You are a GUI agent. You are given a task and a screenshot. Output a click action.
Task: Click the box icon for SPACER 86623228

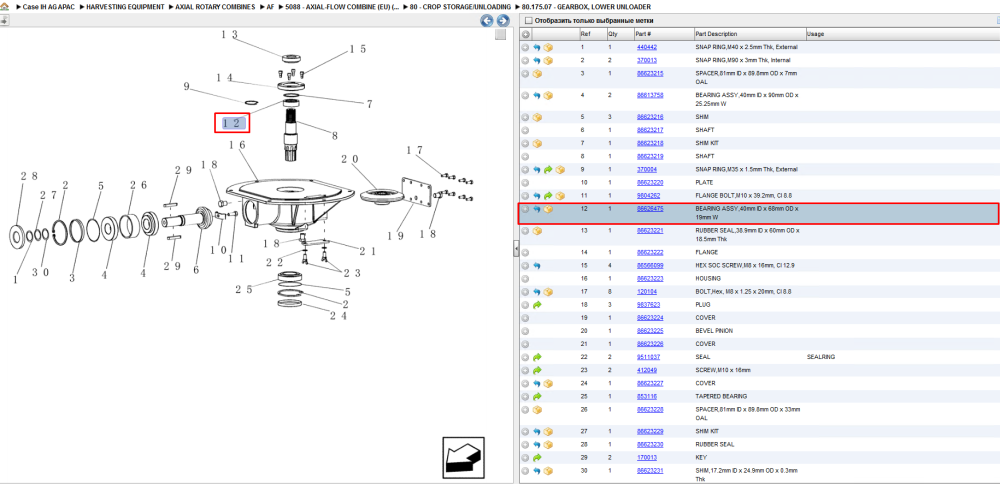[537, 409]
